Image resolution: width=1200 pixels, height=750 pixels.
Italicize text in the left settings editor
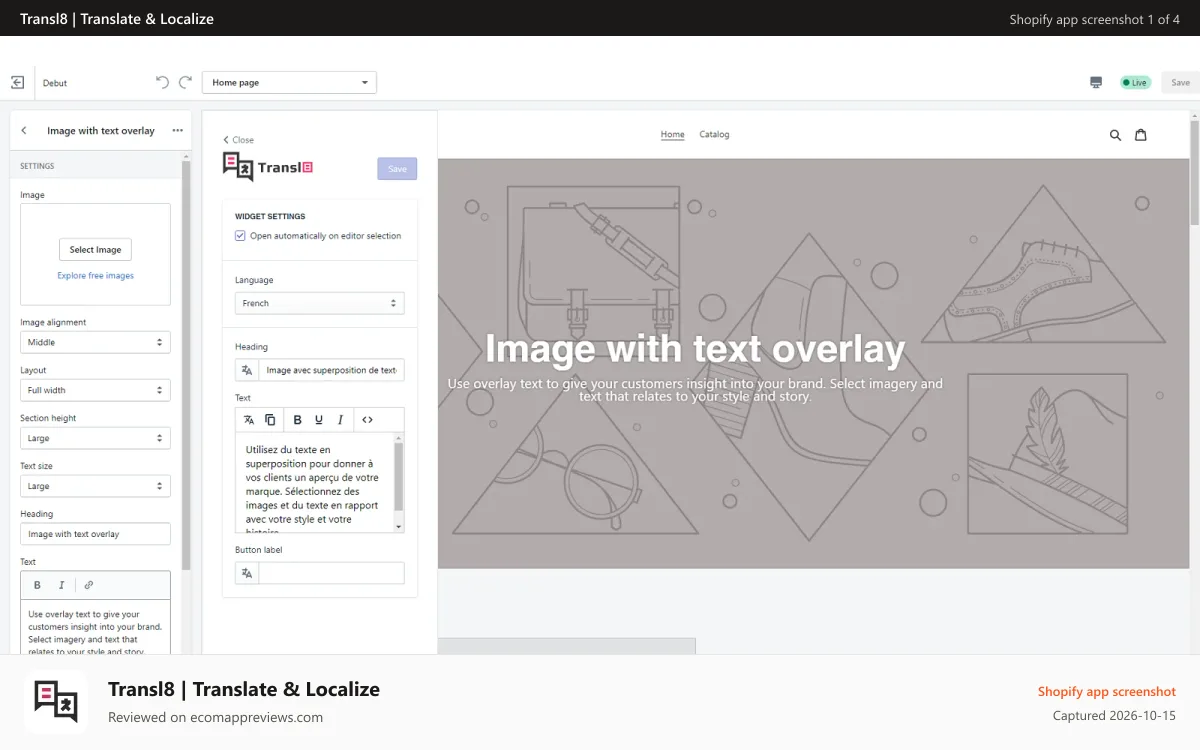click(61, 585)
